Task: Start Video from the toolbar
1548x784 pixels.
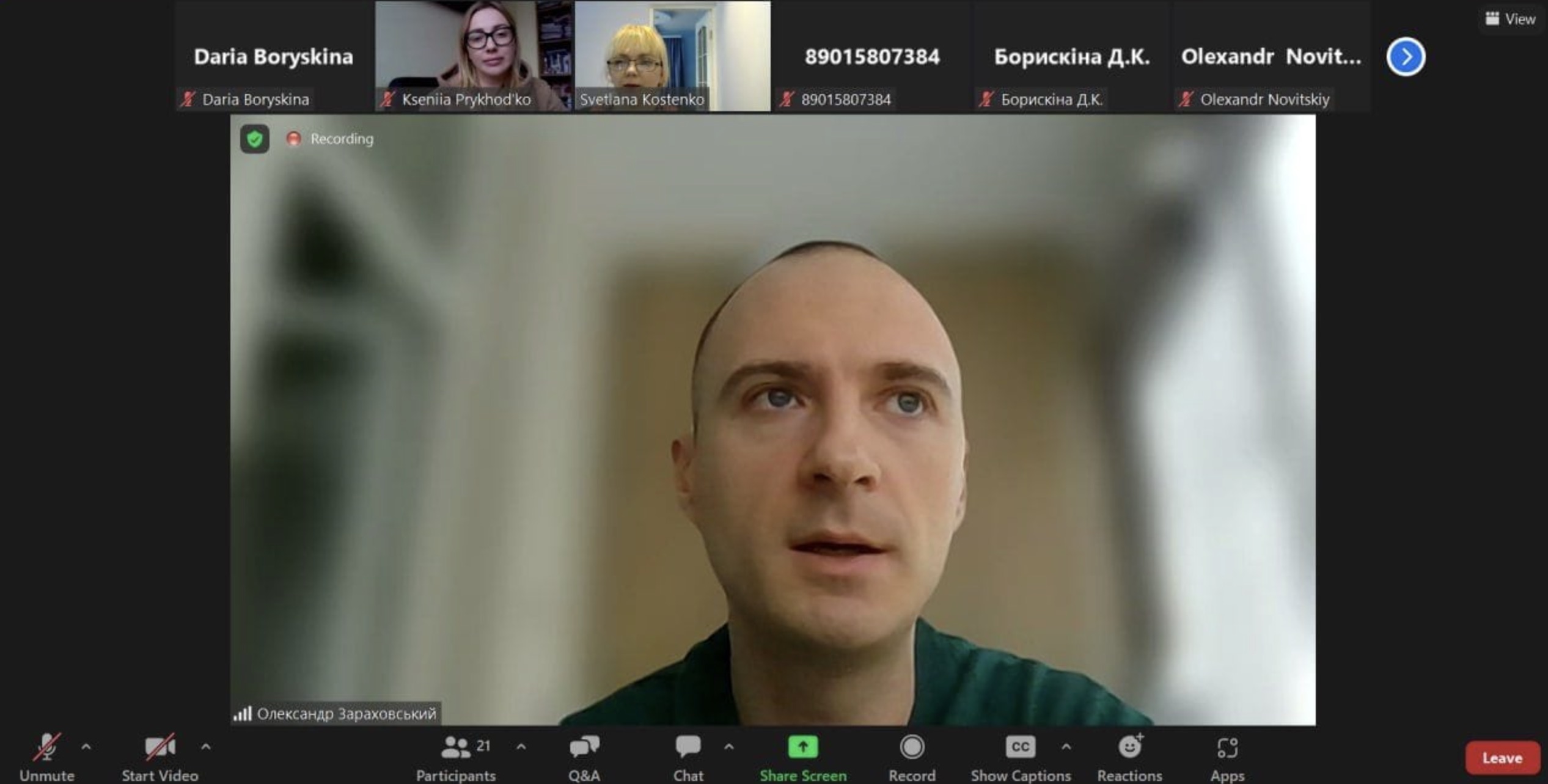Action: click(x=160, y=758)
